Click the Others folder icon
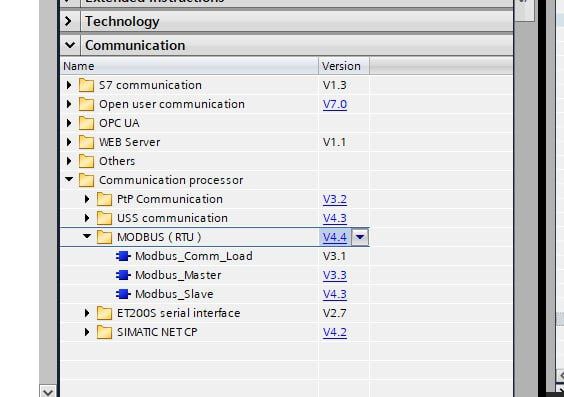The image size is (564, 397). (x=86, y=161)
